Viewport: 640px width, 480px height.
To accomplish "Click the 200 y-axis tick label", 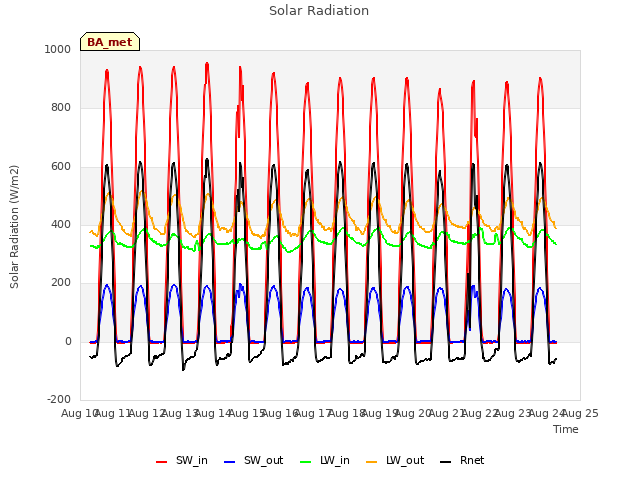I will [61, 282].
